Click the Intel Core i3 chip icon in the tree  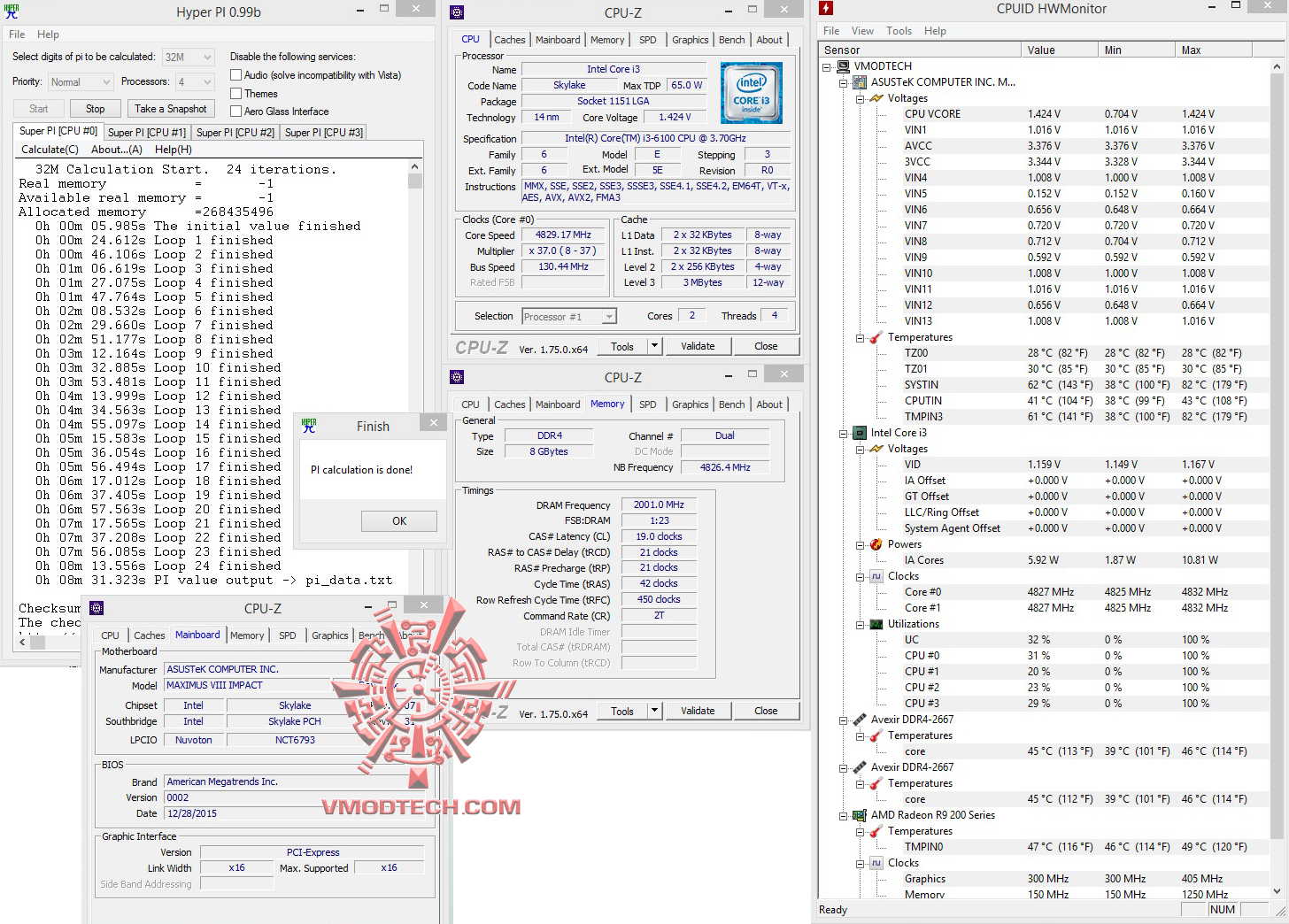859,433
